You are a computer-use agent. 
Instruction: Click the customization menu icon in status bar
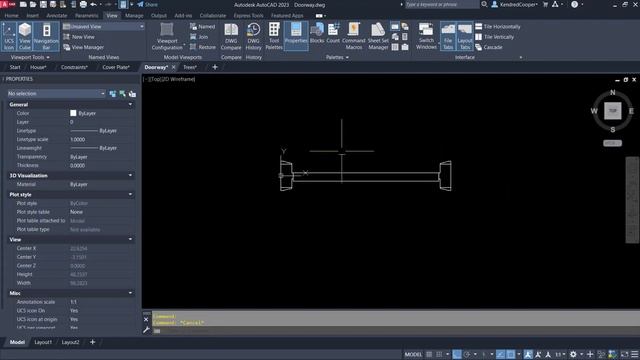coord(635,354)
